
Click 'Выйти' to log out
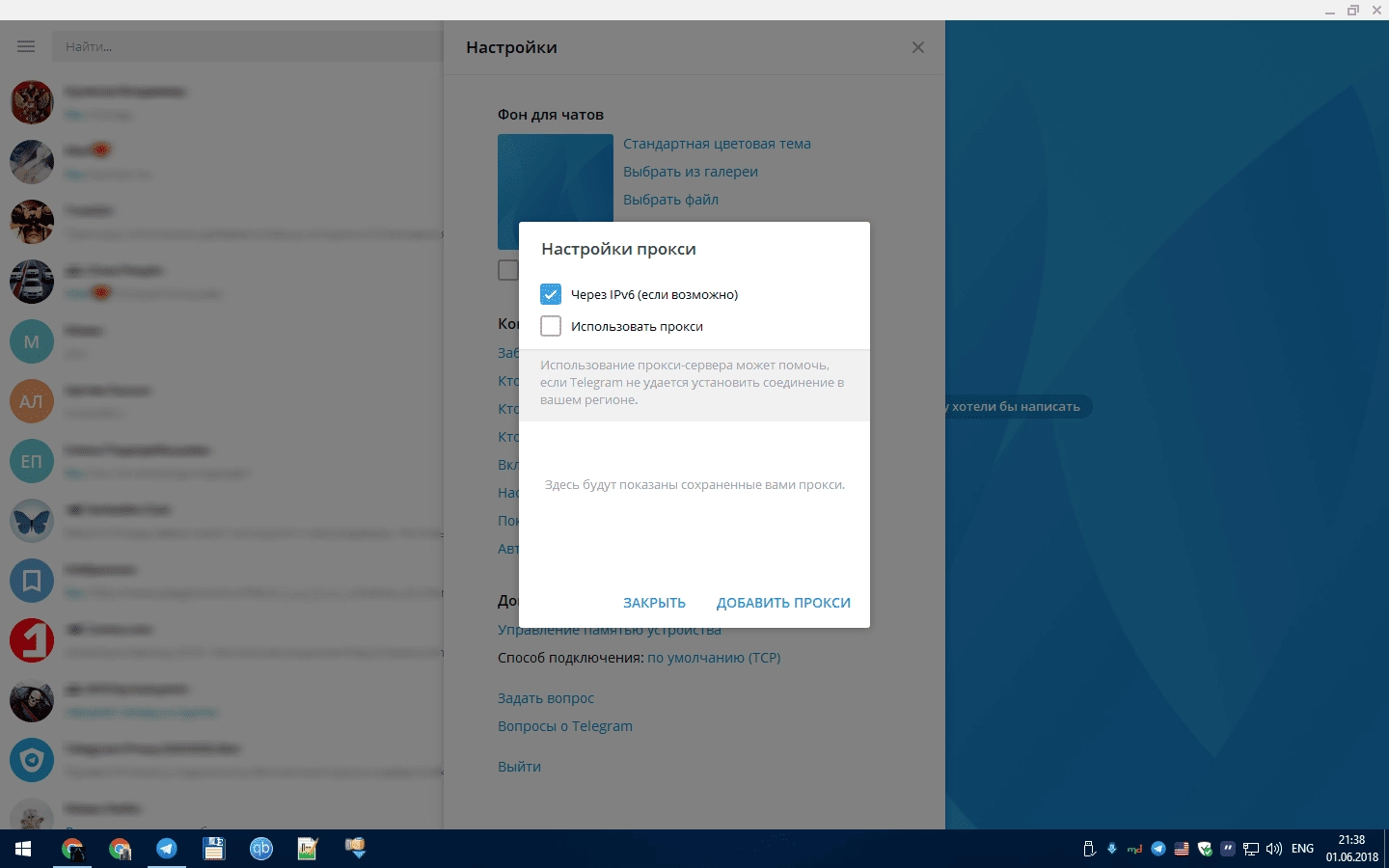pos(519,767)
